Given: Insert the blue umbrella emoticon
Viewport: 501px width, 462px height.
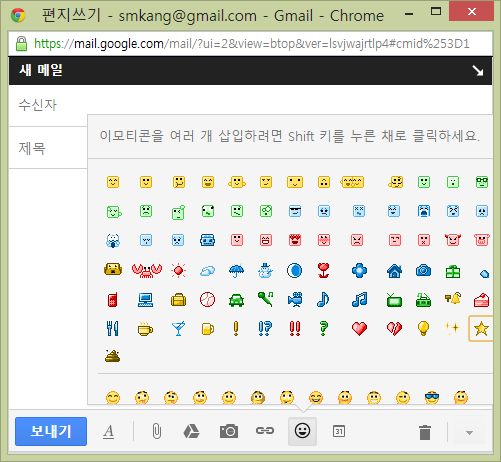Looking at the screenshot, I should pyautogui.click(x=236, y=270).
